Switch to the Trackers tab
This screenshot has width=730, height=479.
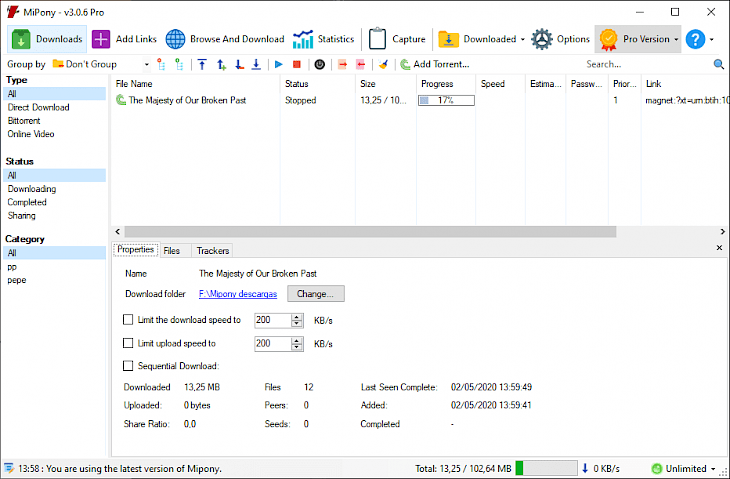click(x=213, y=250)
